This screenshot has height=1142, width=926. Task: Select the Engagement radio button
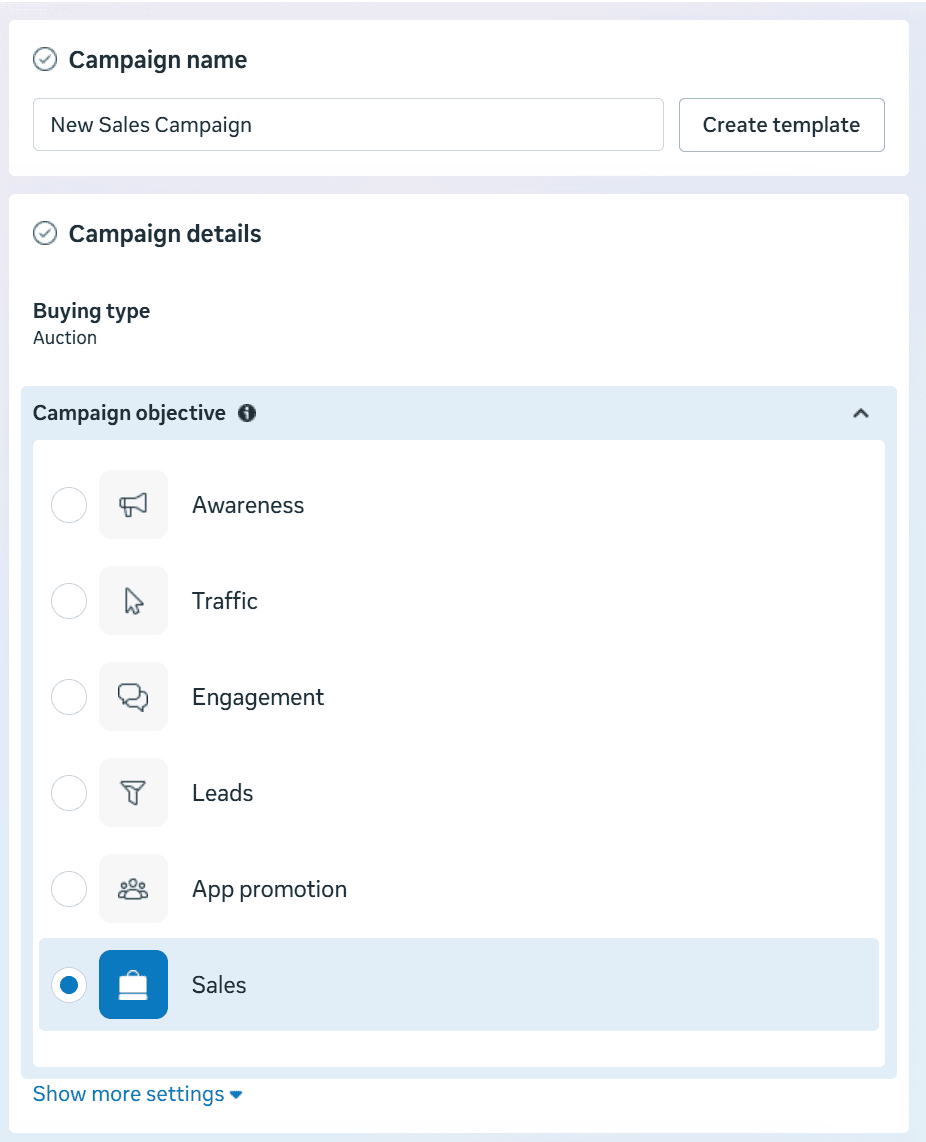pos(69,697)
